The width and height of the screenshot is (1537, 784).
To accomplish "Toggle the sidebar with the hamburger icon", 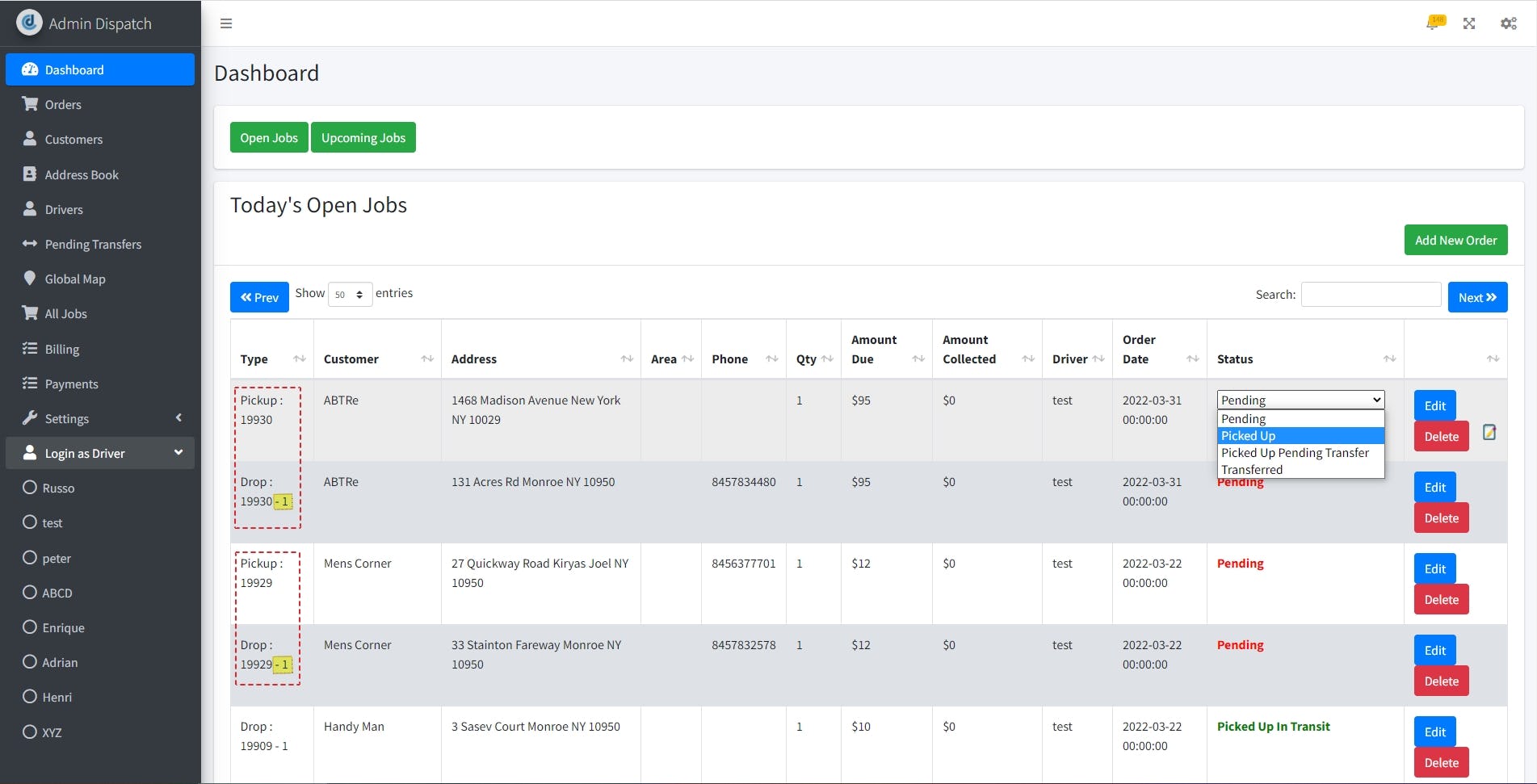I will click(x=226, y=23).
